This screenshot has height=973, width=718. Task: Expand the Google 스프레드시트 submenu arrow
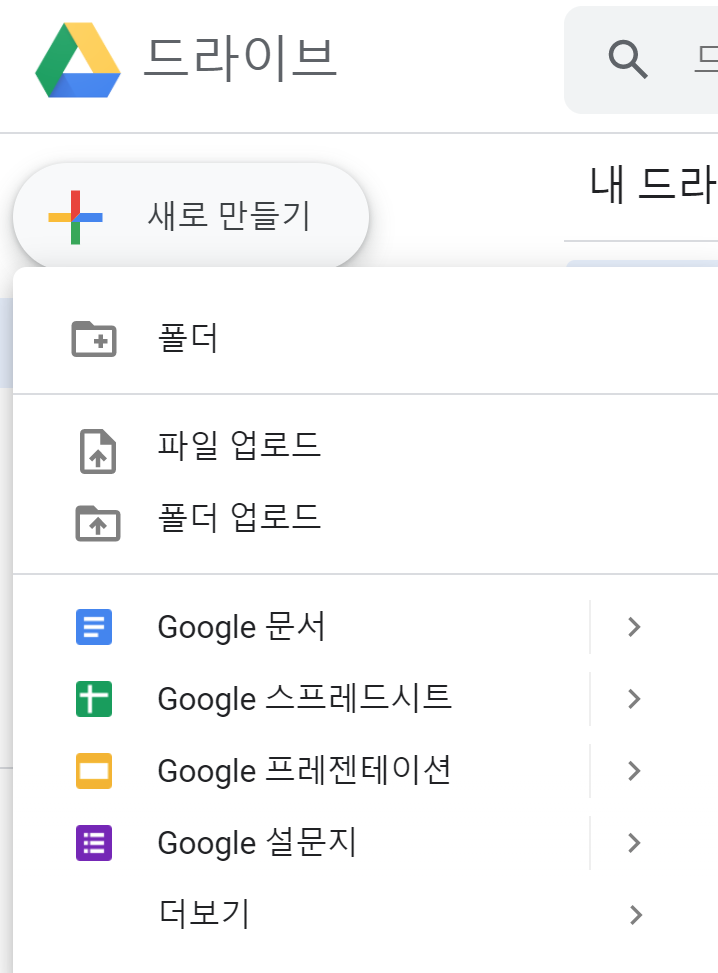click(634, 699)
